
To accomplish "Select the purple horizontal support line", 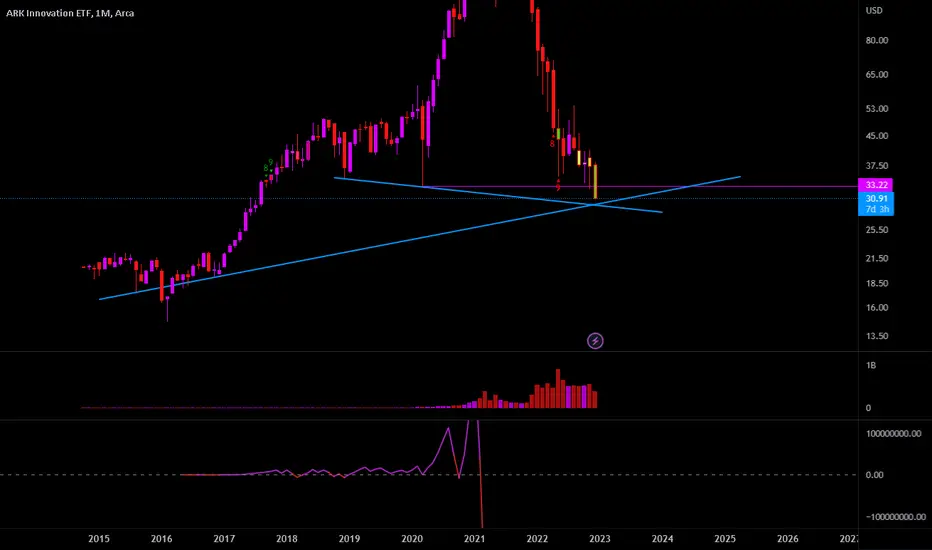I will 639,187.
